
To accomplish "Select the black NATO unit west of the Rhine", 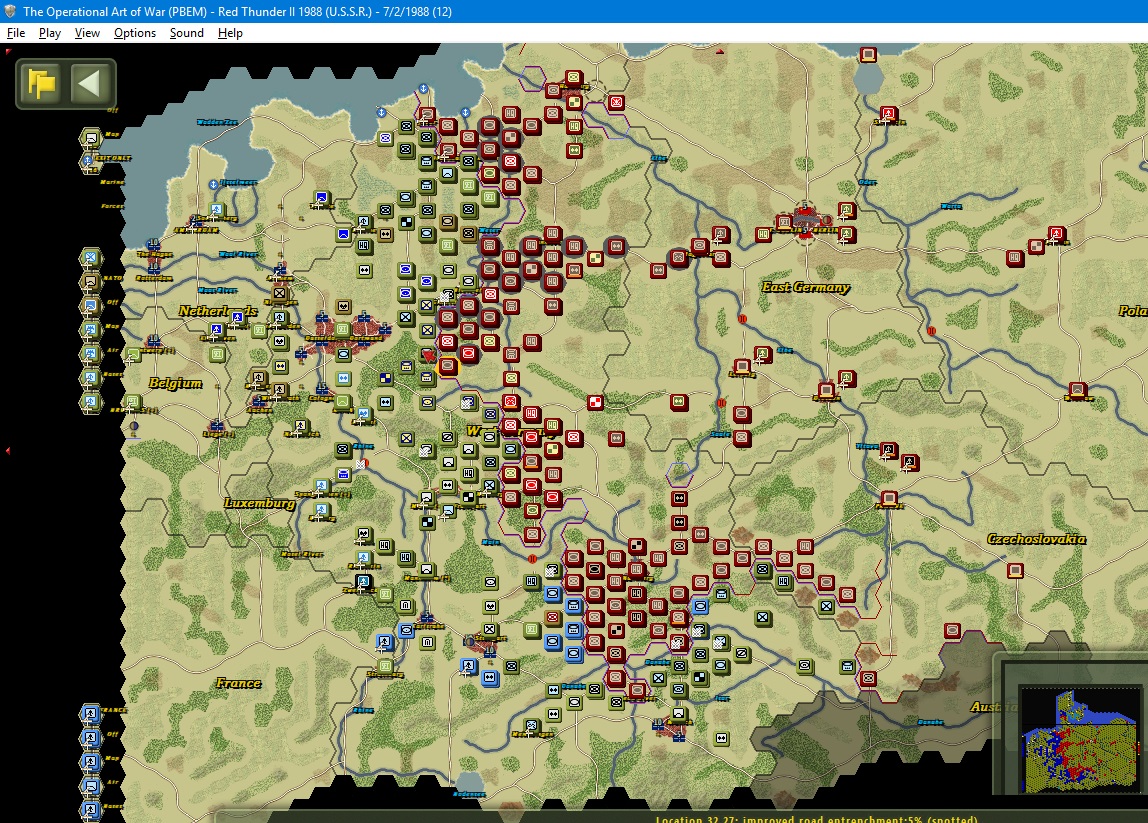I will pyautogui.click(x=362, y=582).
